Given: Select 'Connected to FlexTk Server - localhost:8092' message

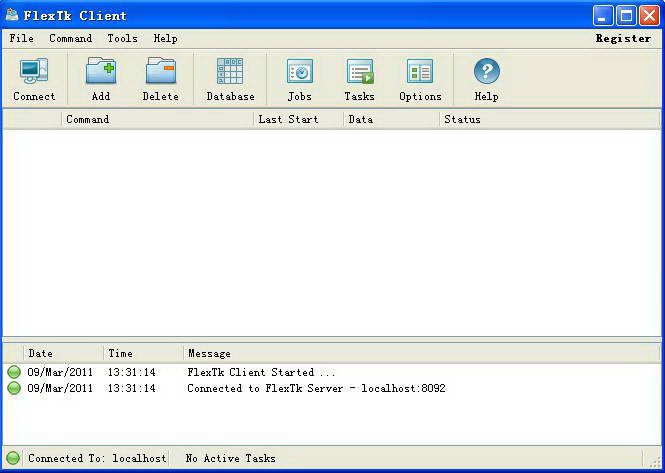Looking at the screenshot, I should (x=316, y=388).
